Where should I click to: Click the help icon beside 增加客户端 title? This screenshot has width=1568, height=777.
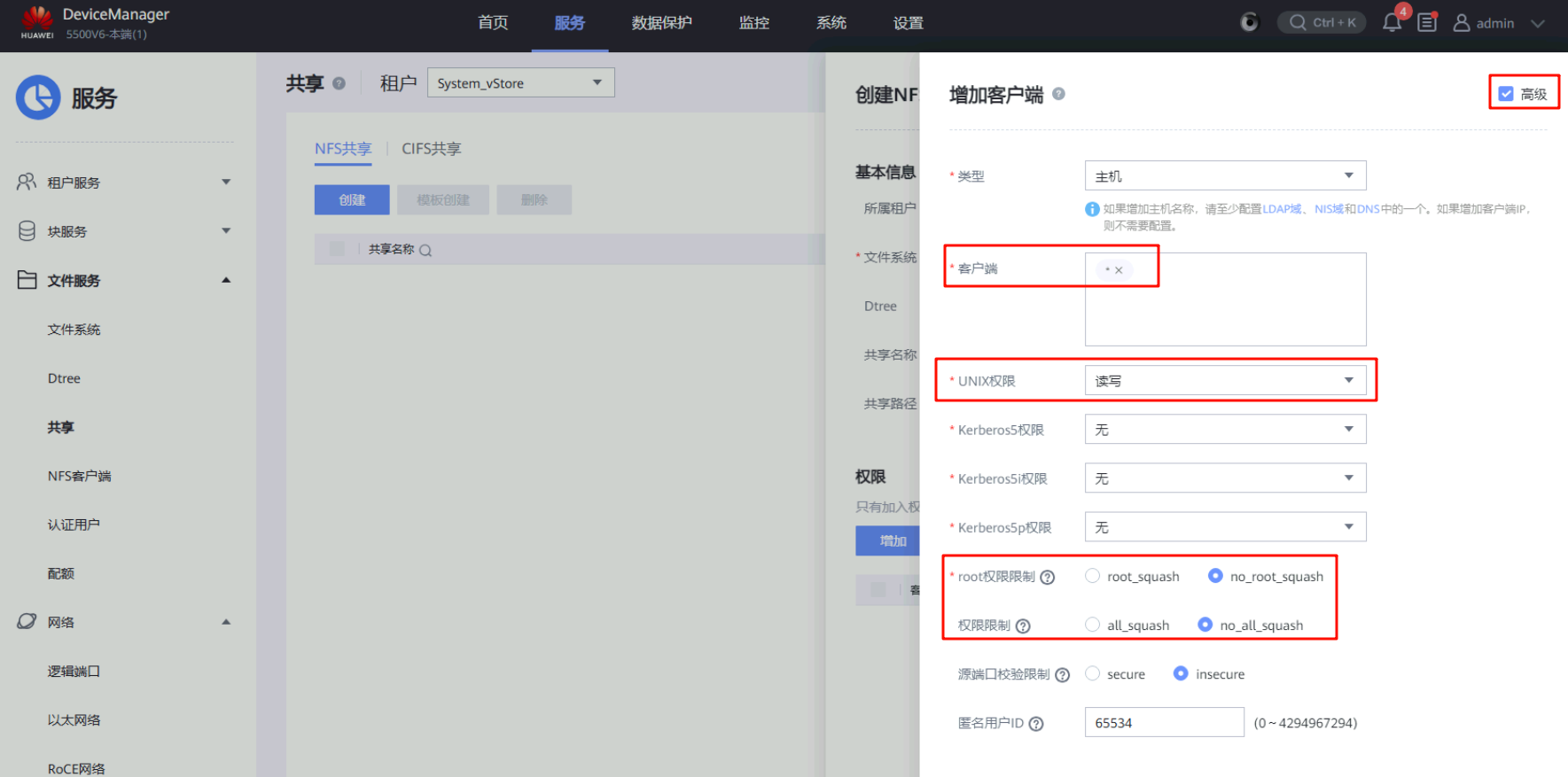point(1058,94)
